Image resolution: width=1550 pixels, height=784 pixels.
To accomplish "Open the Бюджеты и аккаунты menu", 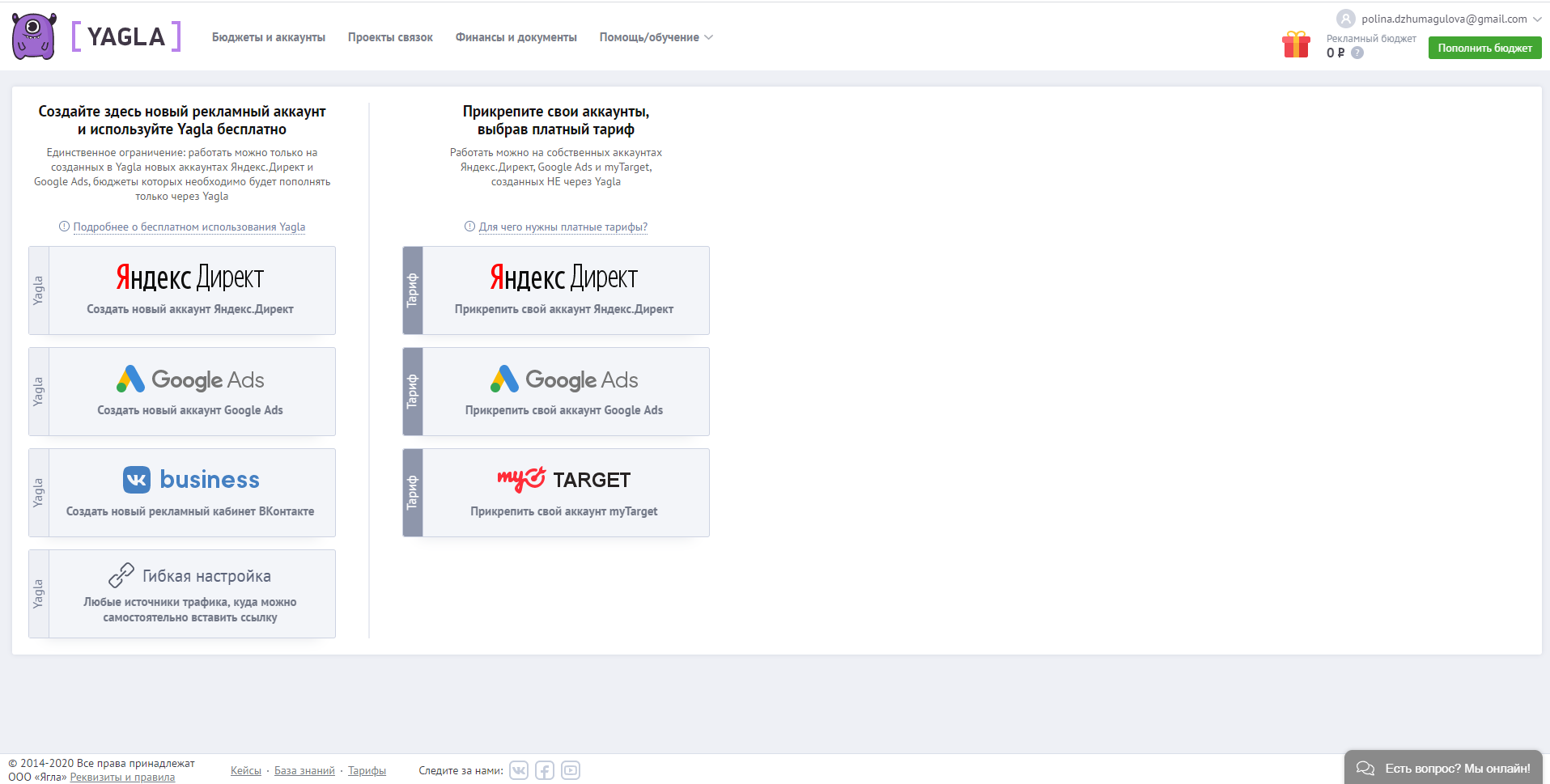I will tap(269, 37).
